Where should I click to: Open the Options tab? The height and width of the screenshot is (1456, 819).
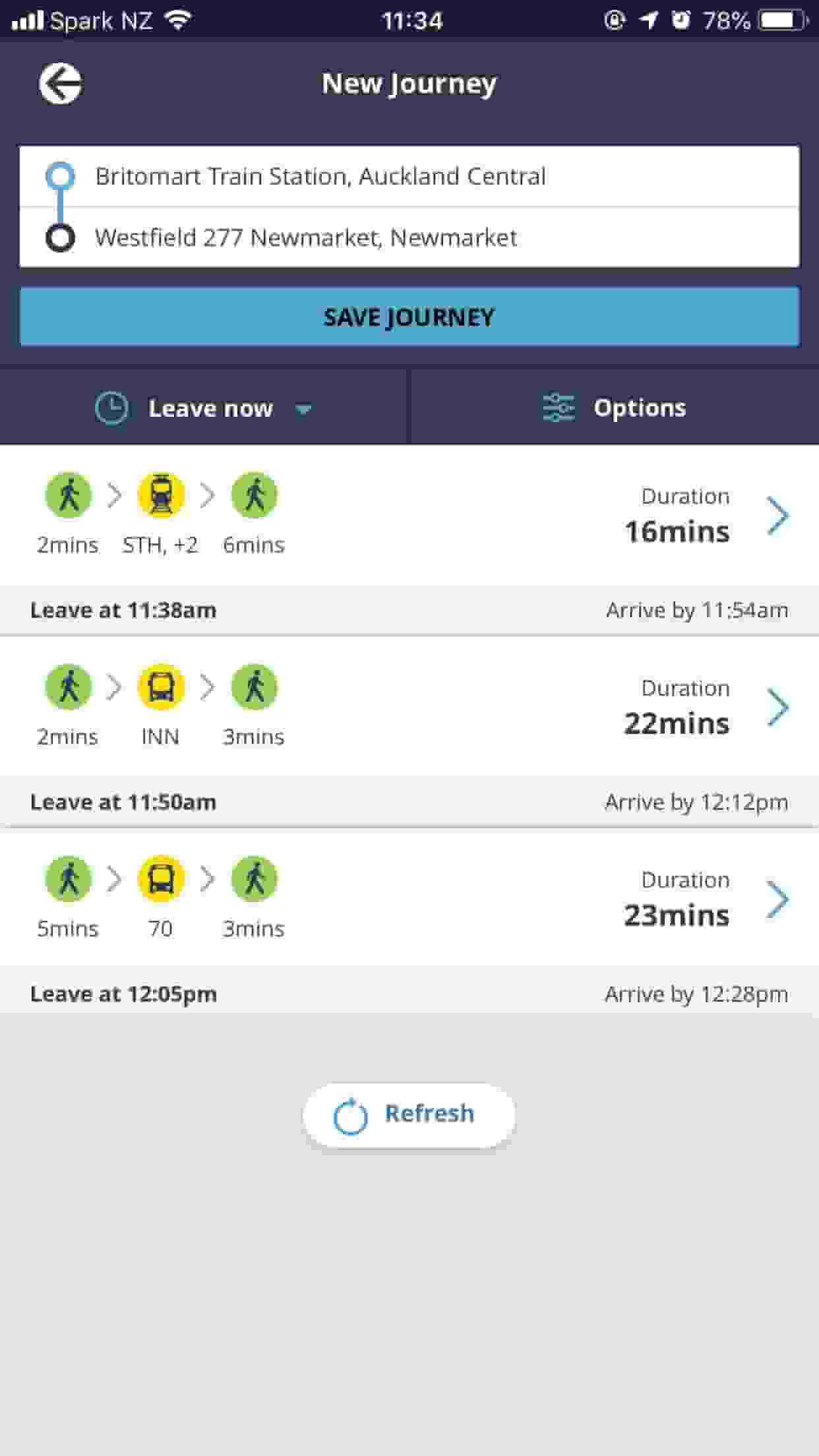click(x=615, y=408)
